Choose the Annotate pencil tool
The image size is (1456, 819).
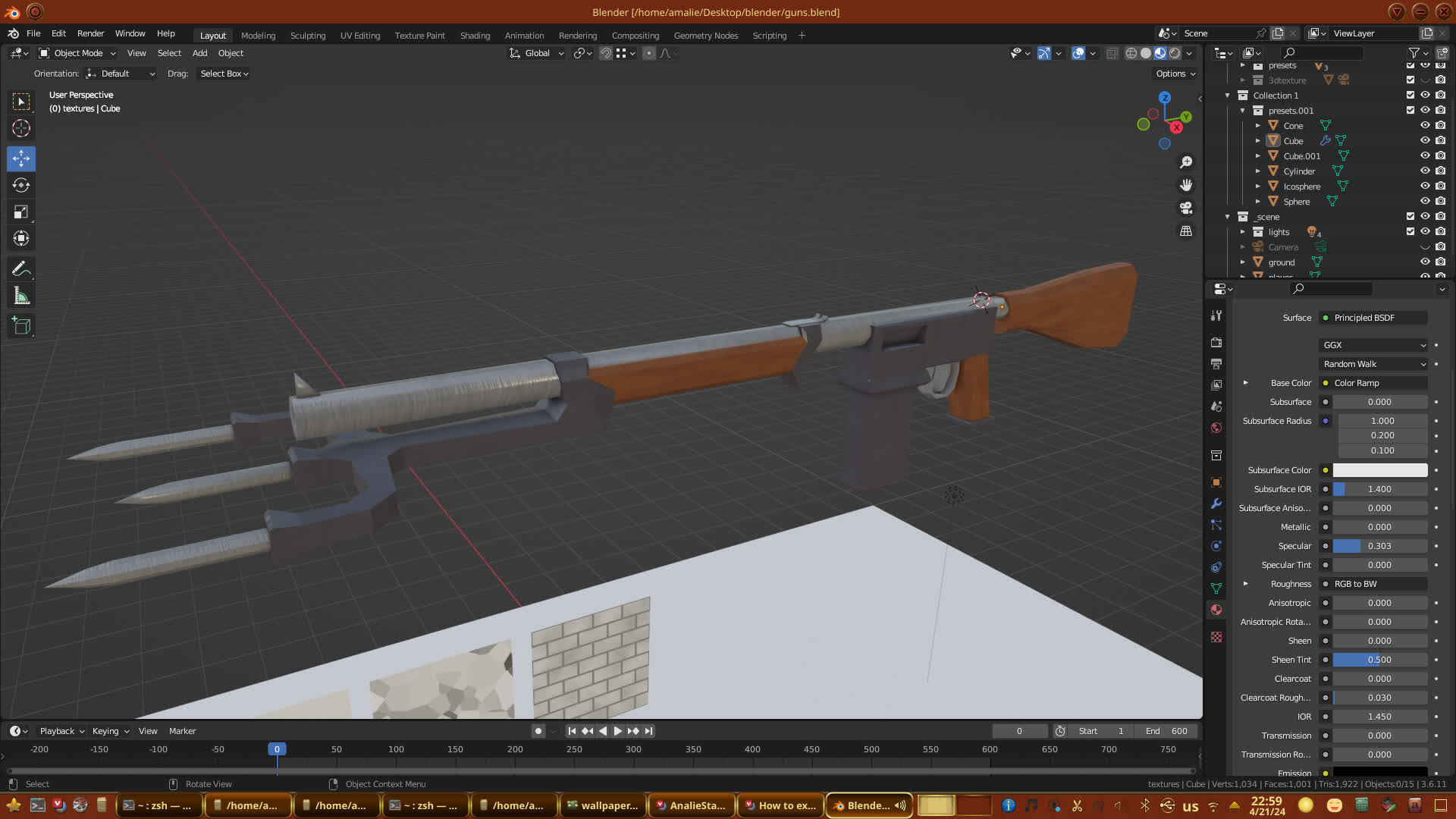tap(21, 268)
